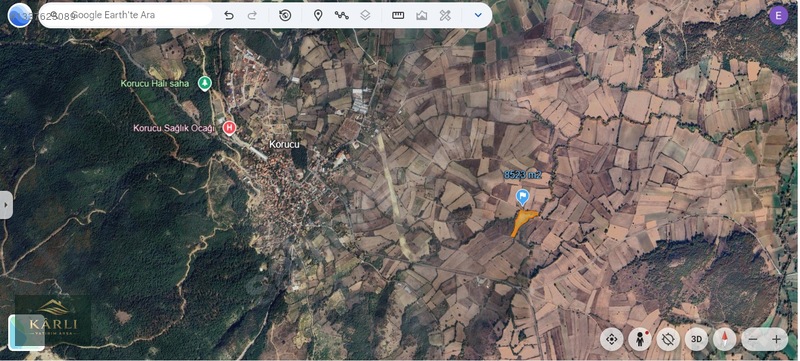The width and height of the screenshot is (800, 361).
Task: Click the Korucu Halı saha park marker
Action: tap(205, 83)
